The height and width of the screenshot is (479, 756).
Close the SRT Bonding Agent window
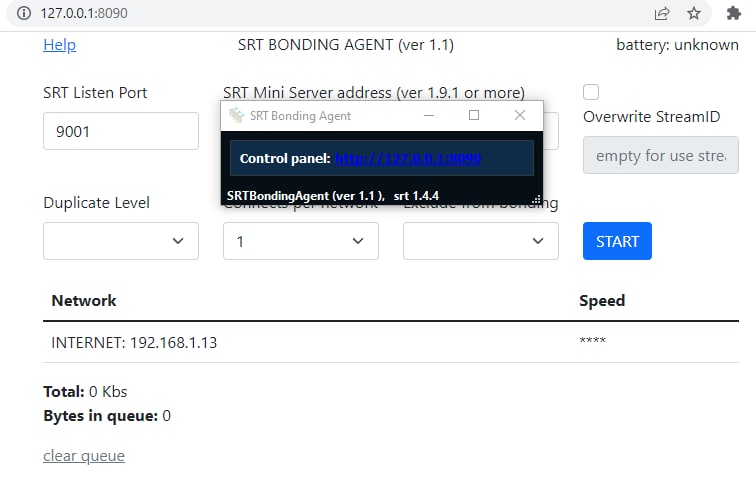point(520,115)
